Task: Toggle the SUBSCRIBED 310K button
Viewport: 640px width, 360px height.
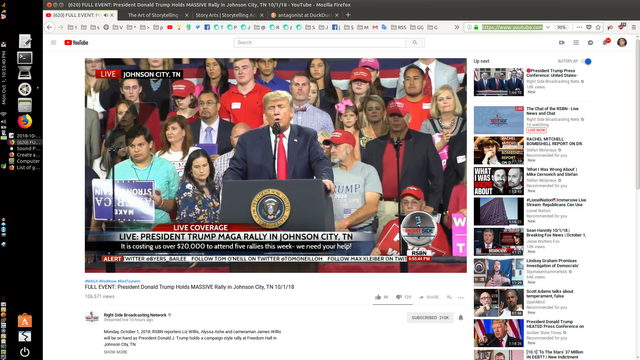Action: [x=430, y=318]
